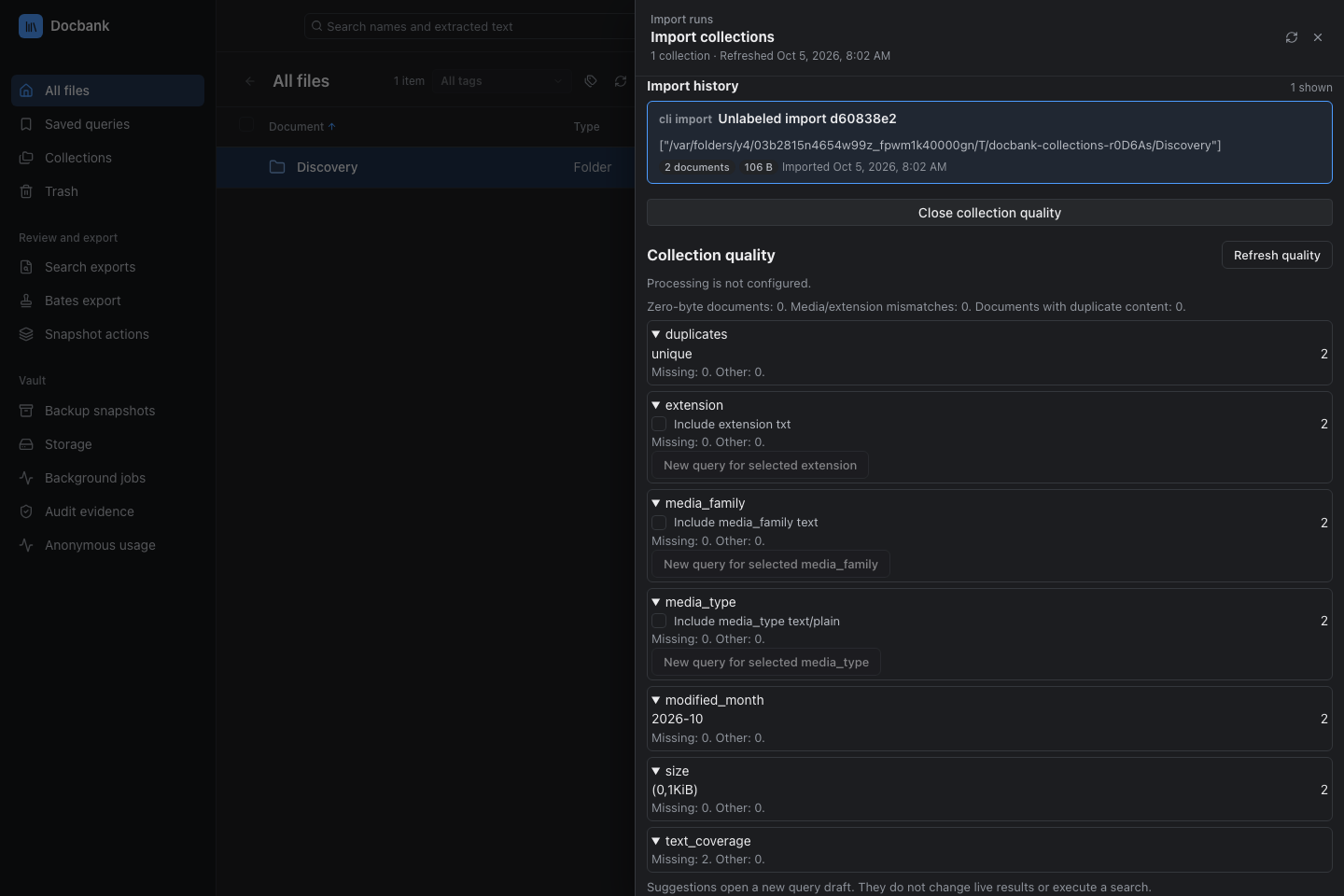Open Anonymous usage activity icon
1344x896 pixels.
coord(26,545)
